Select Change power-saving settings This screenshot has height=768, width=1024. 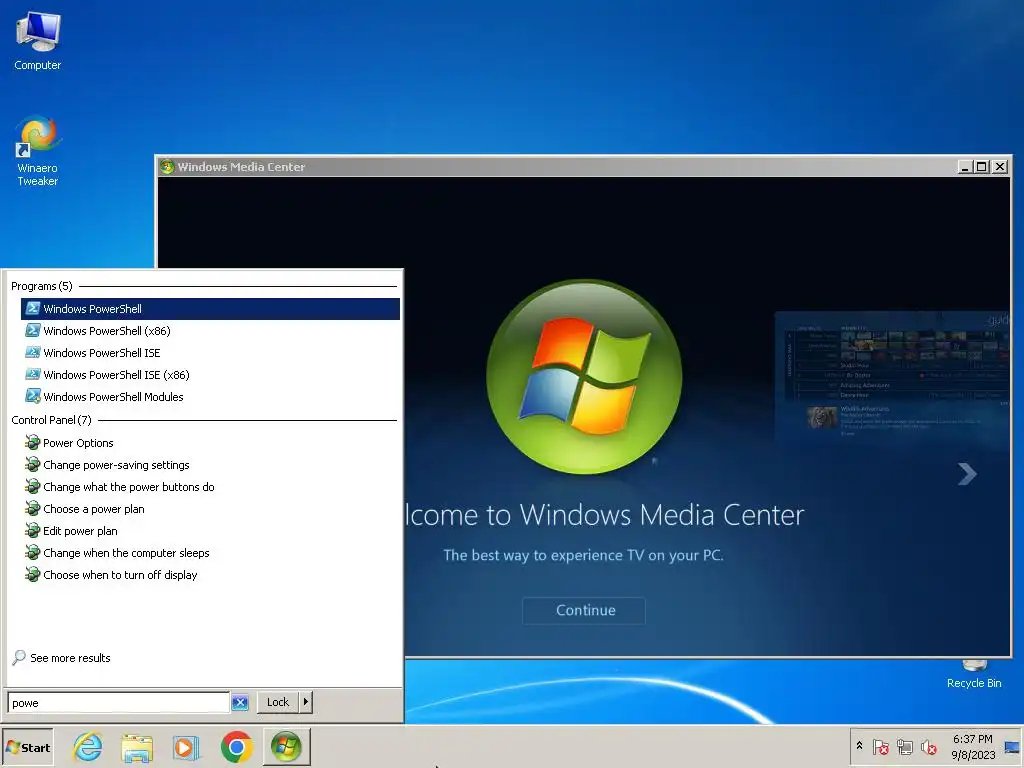pyautogui.click(x=210, y=465)
